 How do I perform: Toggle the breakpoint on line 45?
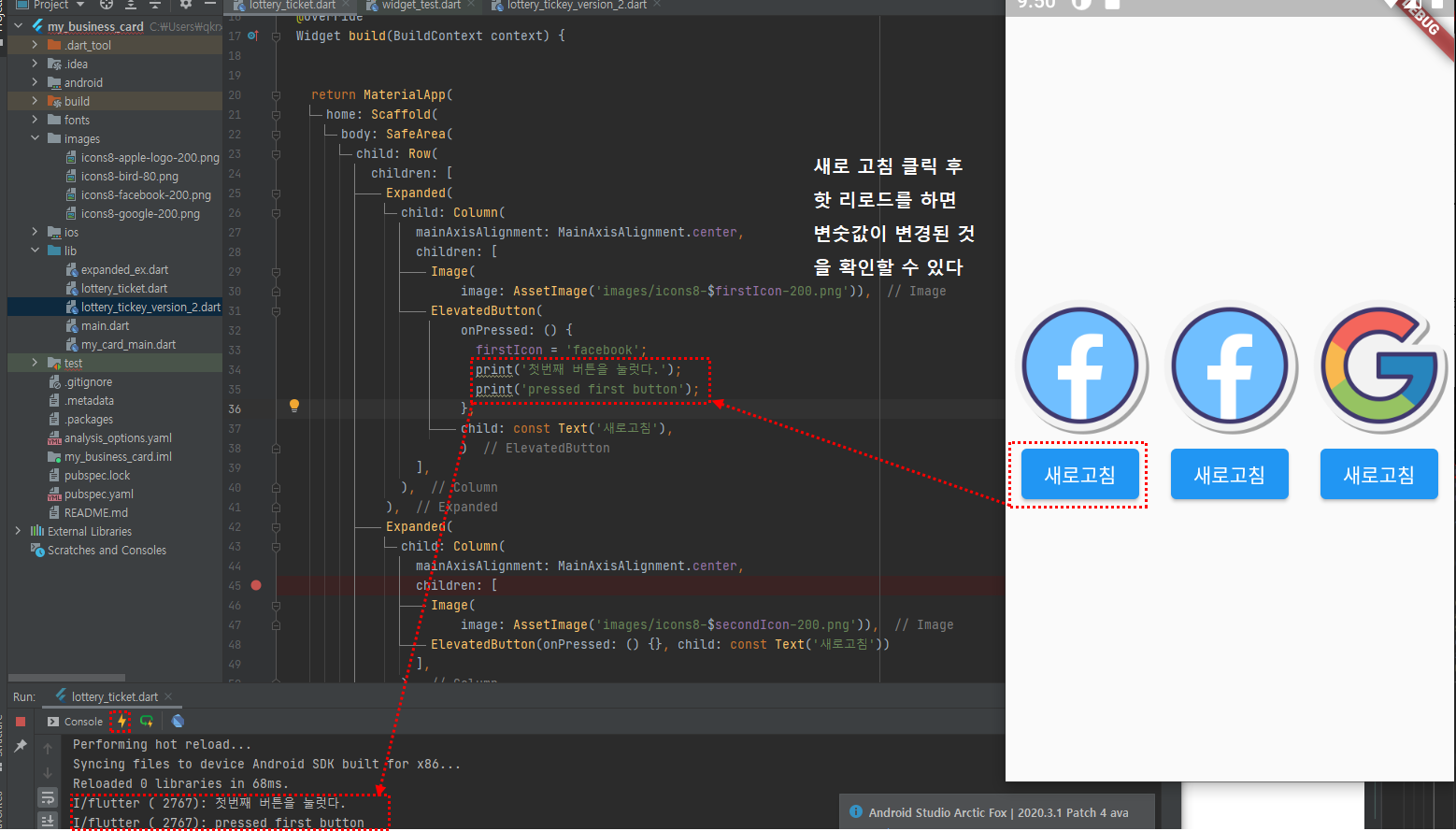click(256, 585)
